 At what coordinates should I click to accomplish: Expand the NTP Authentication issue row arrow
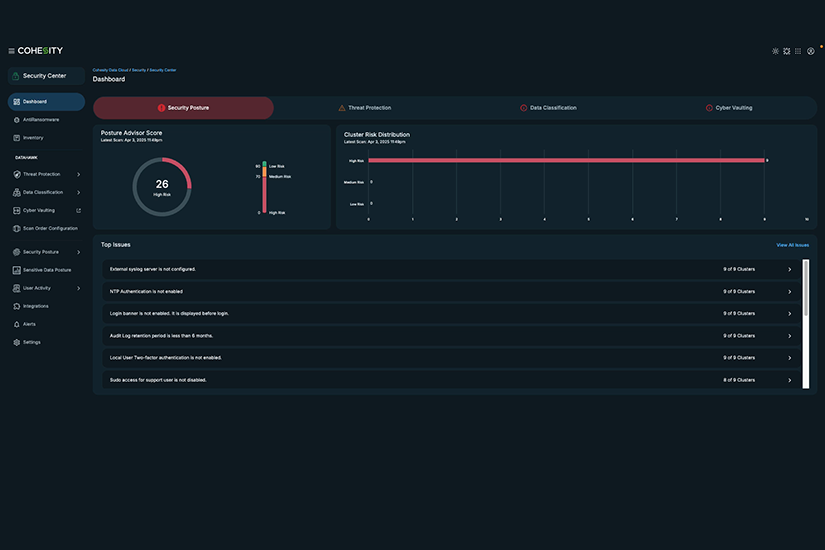click(x=789, y=291)
